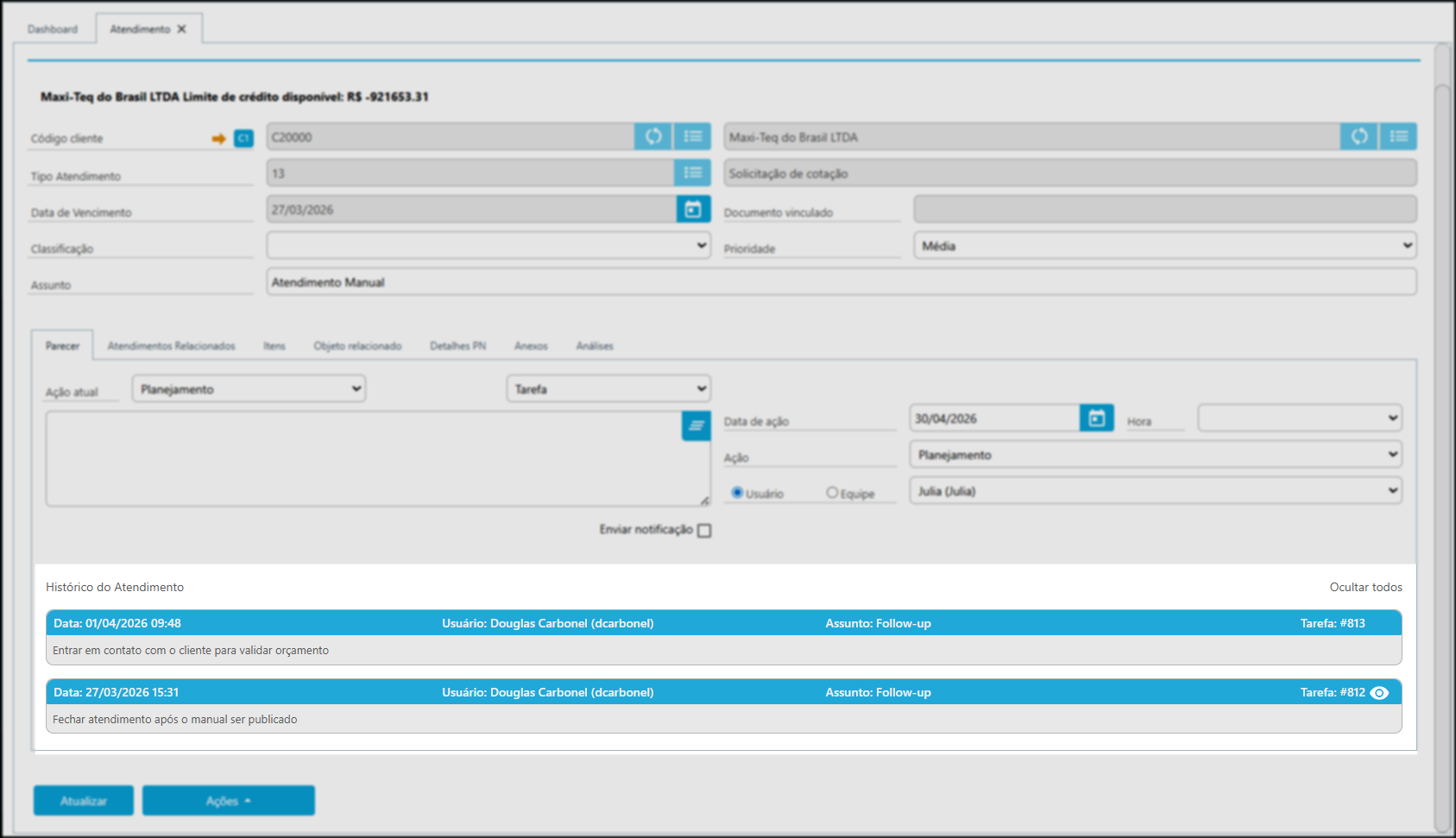
Task: Click the orange arrow next to Código cliente
Action: point(218,138)
